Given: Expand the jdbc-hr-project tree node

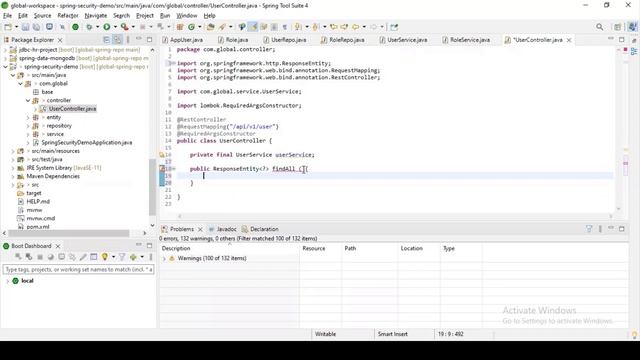Looking at the screenshot, I should click(x=5, y=50).
